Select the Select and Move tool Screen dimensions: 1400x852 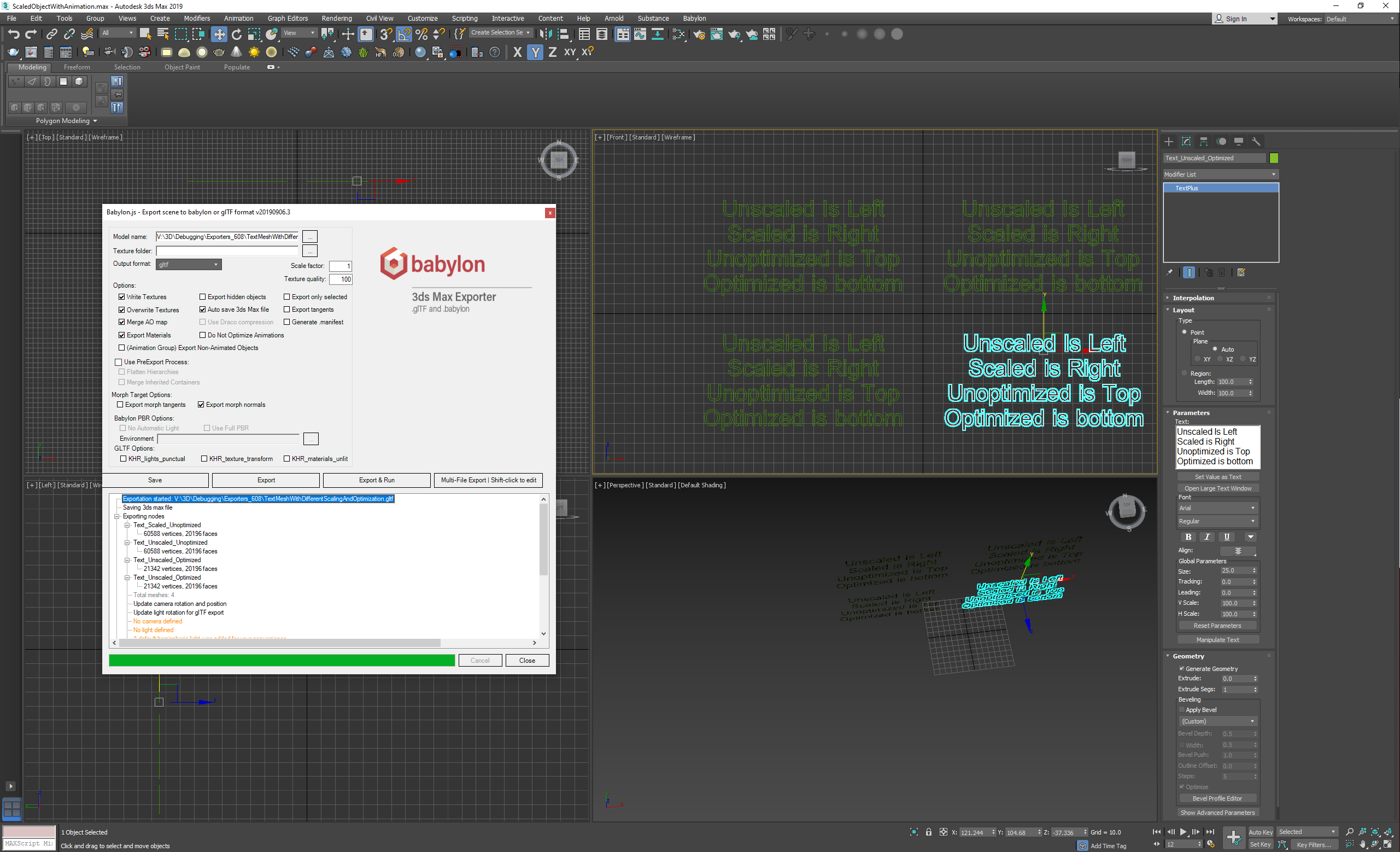(219, 34)
